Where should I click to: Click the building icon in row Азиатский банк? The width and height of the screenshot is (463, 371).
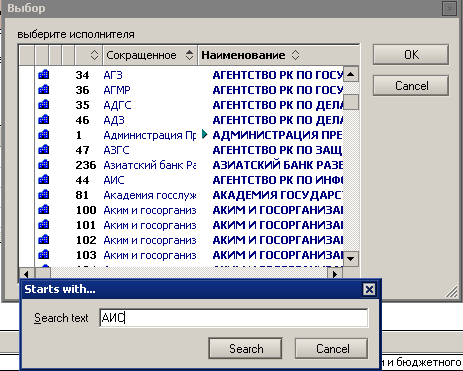[x=44, y=164]
